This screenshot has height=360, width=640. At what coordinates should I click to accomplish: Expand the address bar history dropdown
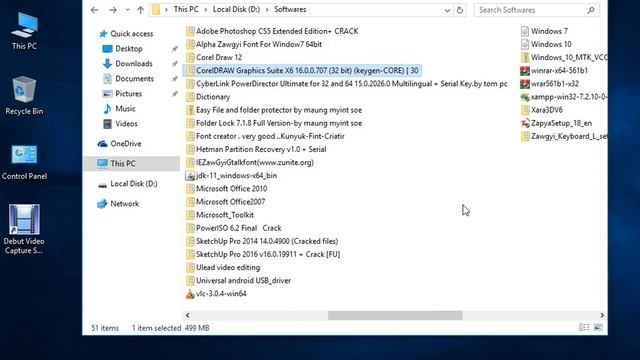[x=447, y=10]
